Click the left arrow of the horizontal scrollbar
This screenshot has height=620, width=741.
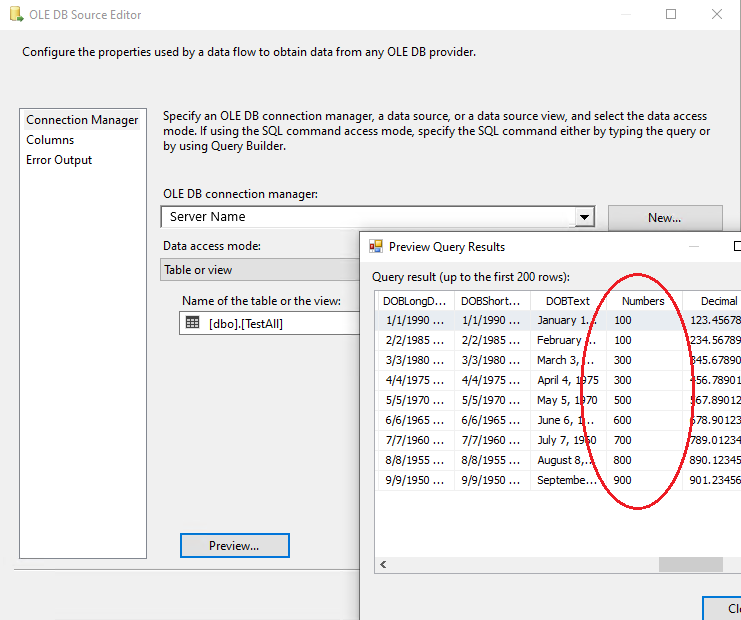tap(384, 565)
